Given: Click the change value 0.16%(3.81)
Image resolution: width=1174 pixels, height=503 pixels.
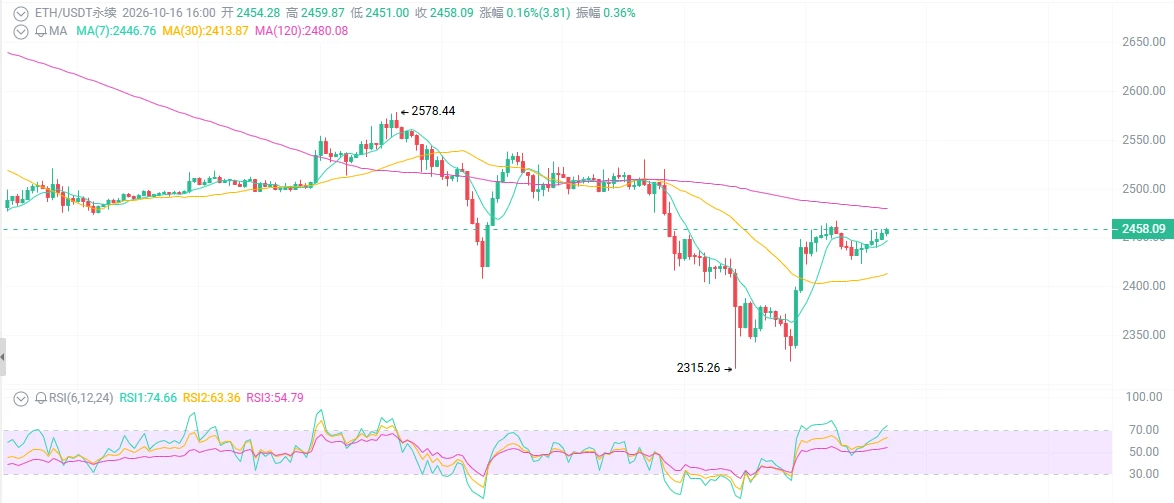Looking at the screenshot, I should pos(536,13).
